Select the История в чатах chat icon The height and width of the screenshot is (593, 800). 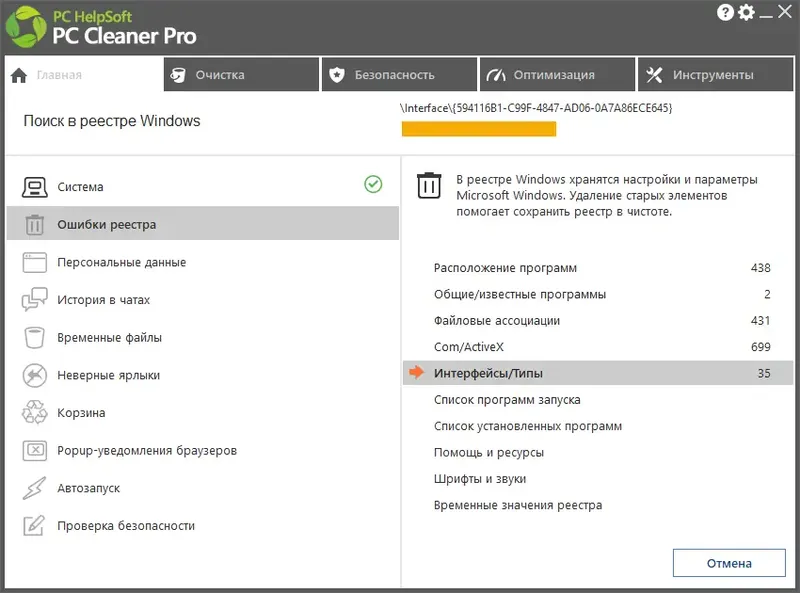coord(32,300)
